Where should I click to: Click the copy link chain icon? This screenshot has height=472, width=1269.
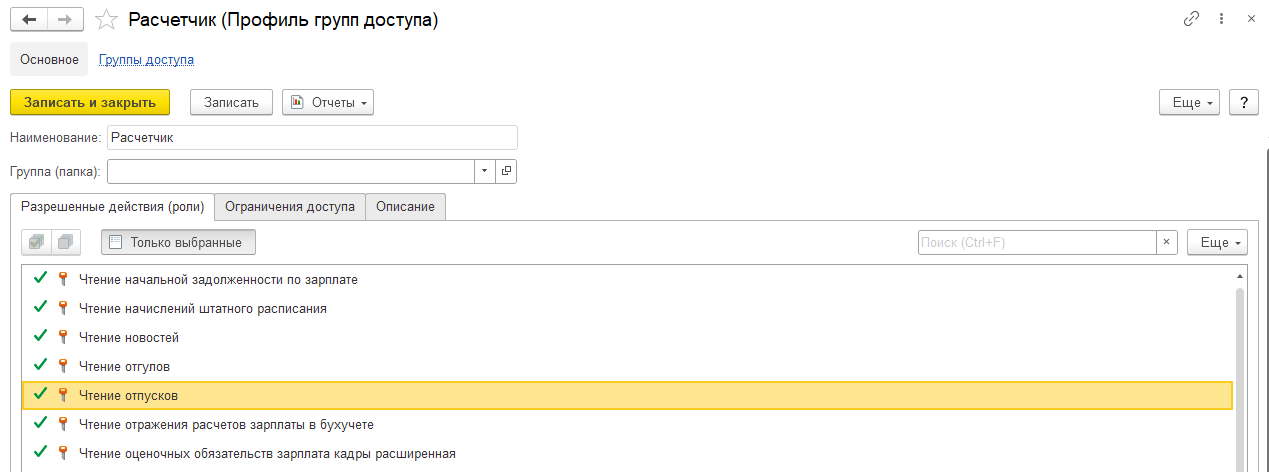1191,19
